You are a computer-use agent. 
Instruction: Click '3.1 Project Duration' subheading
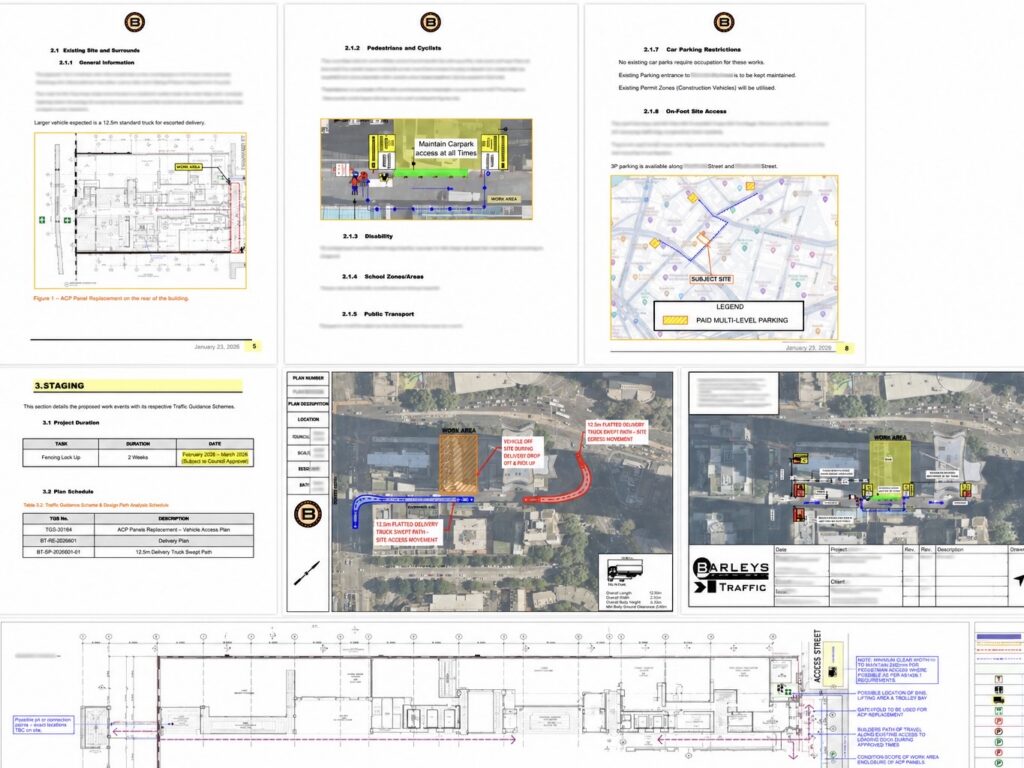pos(71,423)
